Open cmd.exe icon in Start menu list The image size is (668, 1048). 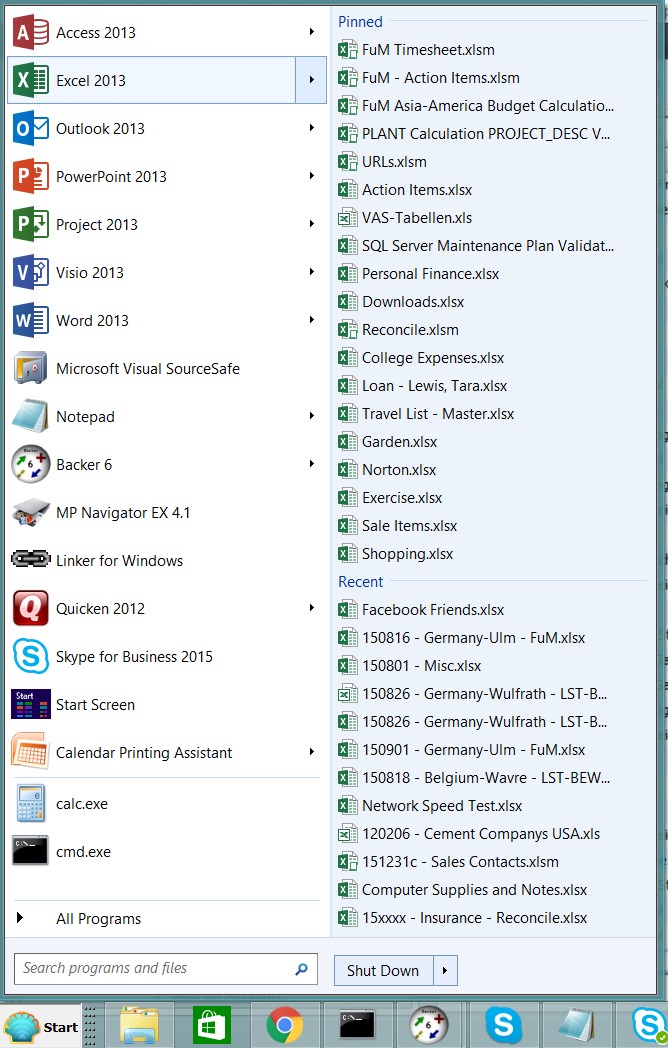(31, 851)
